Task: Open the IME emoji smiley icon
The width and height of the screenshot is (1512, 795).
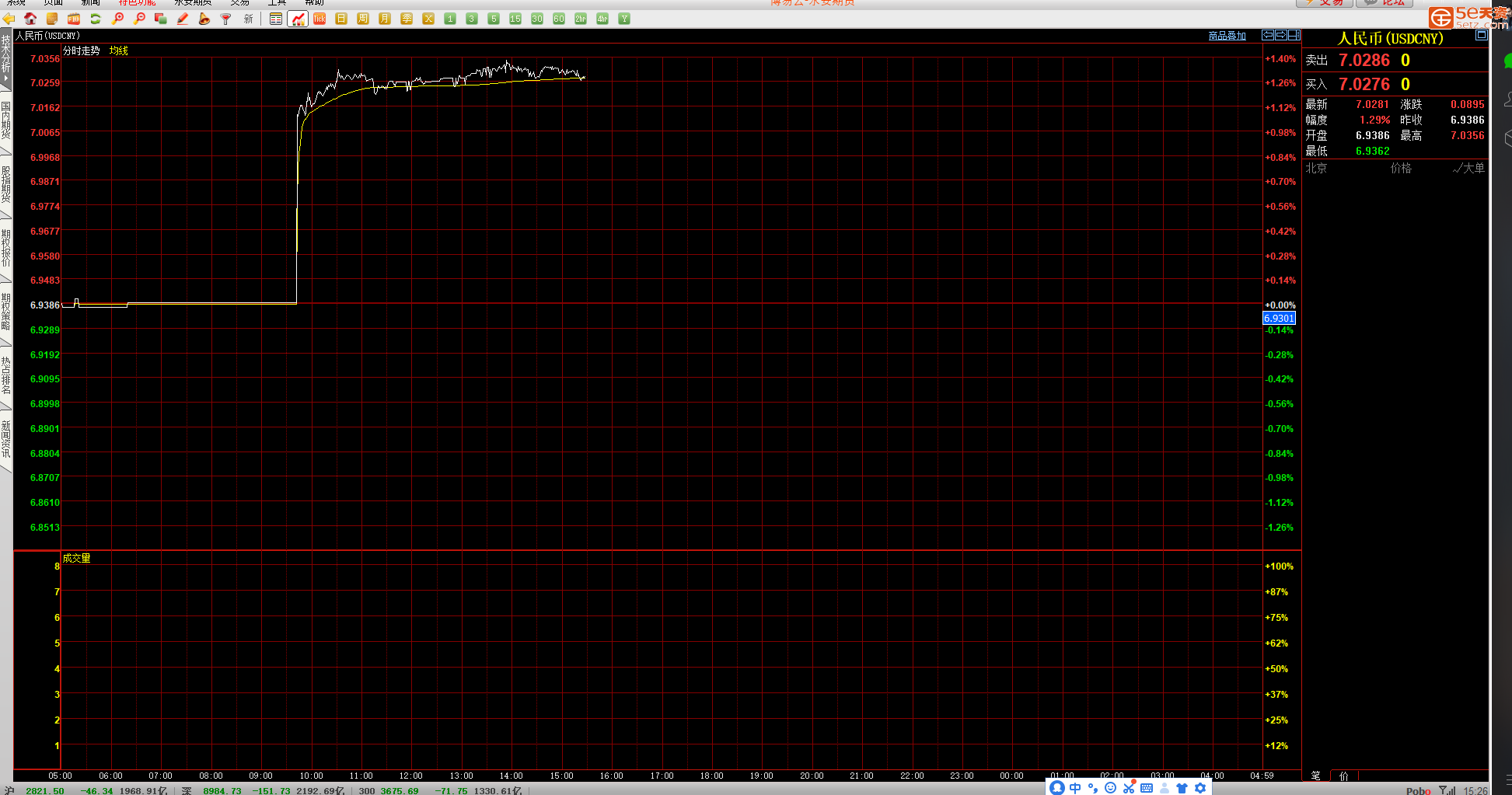Action: point(1110,788)
